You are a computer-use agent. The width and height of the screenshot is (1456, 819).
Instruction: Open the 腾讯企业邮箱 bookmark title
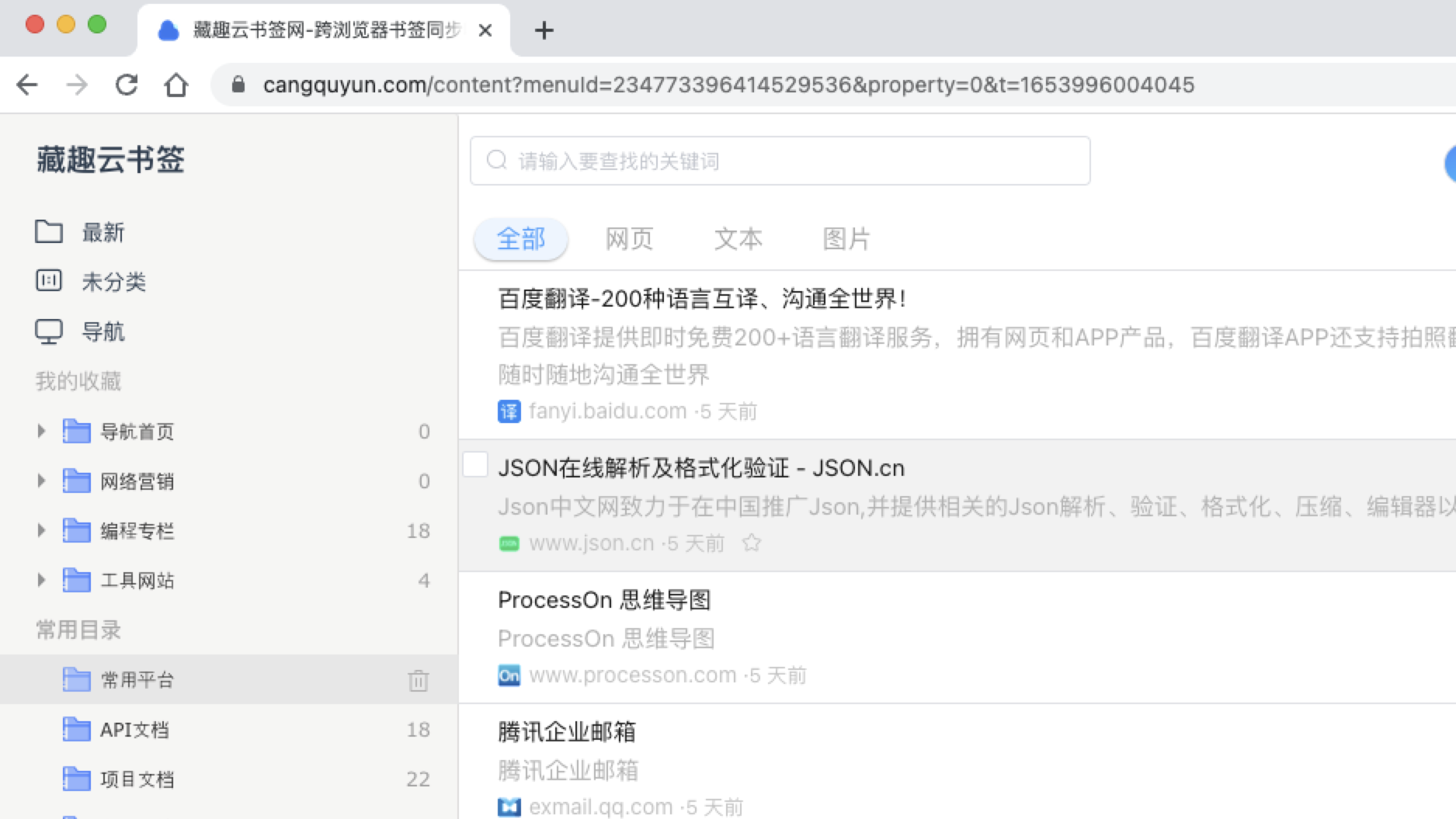click(567, 731)
